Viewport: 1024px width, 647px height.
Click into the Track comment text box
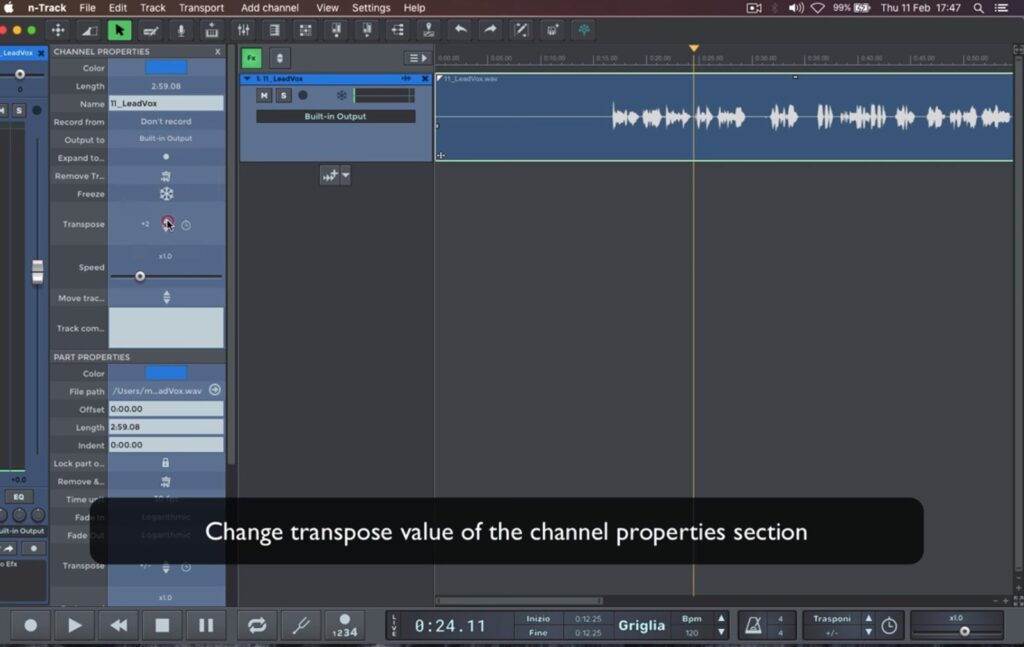[x=166, y=328]
